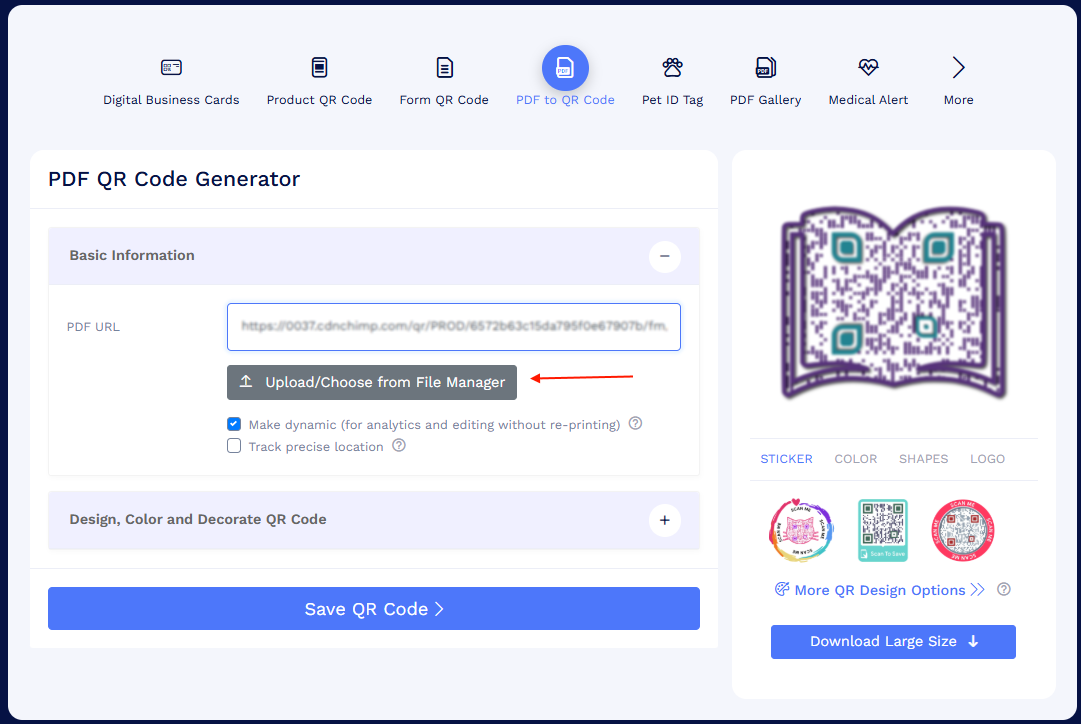
Task: Collapse Basic Information with minus button
Action: click(x=665, y=256)
